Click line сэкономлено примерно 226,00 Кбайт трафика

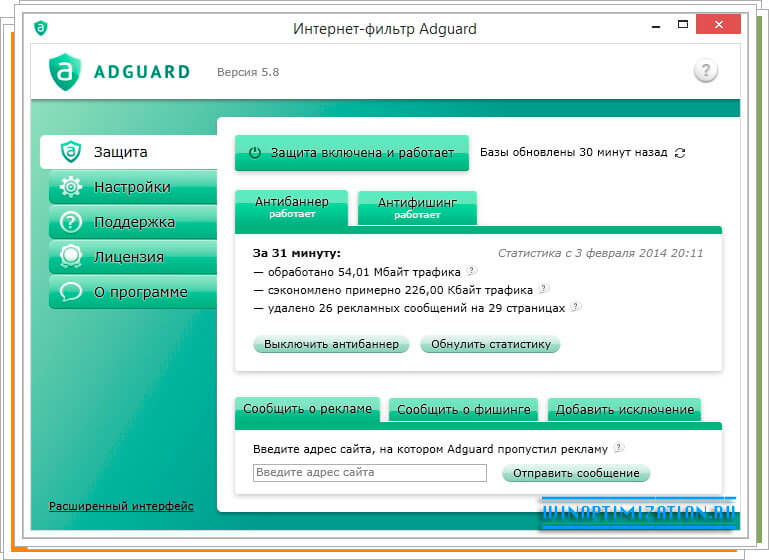[393, 290]
